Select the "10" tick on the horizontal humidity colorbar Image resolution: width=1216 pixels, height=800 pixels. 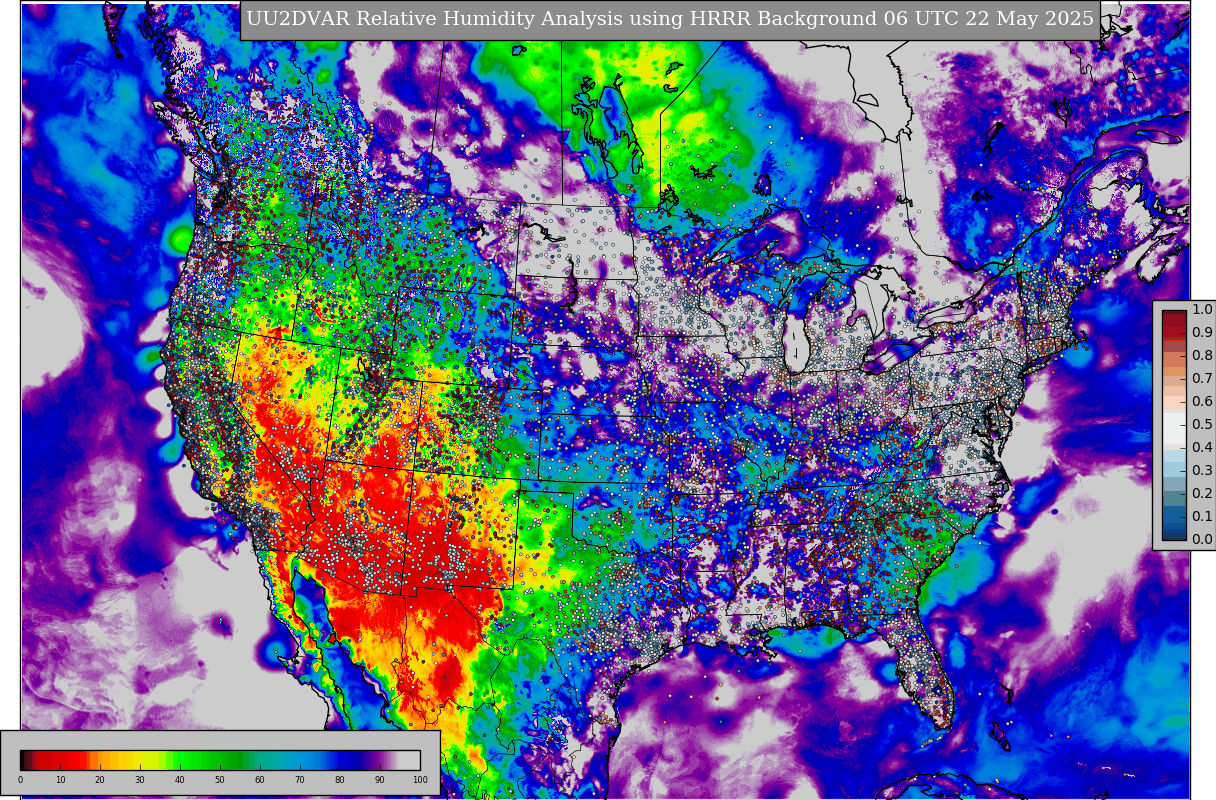point(60,780)
